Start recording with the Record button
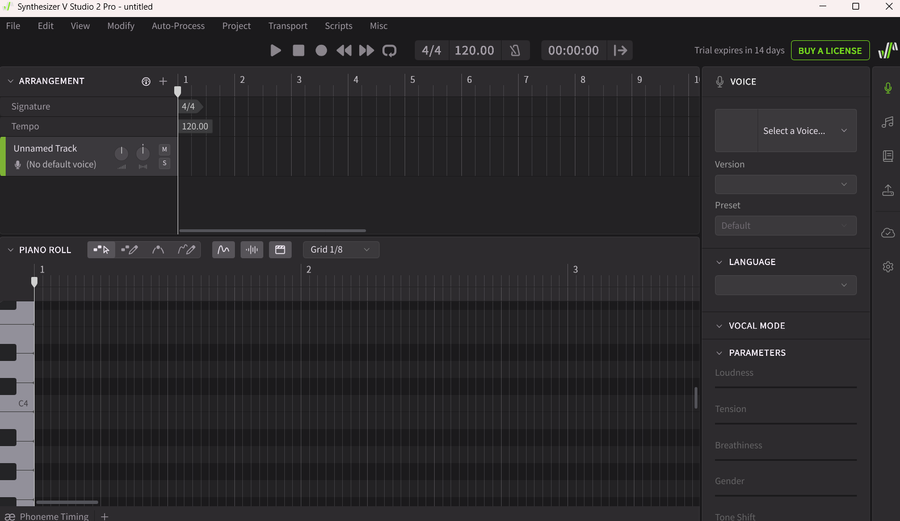 321,50
